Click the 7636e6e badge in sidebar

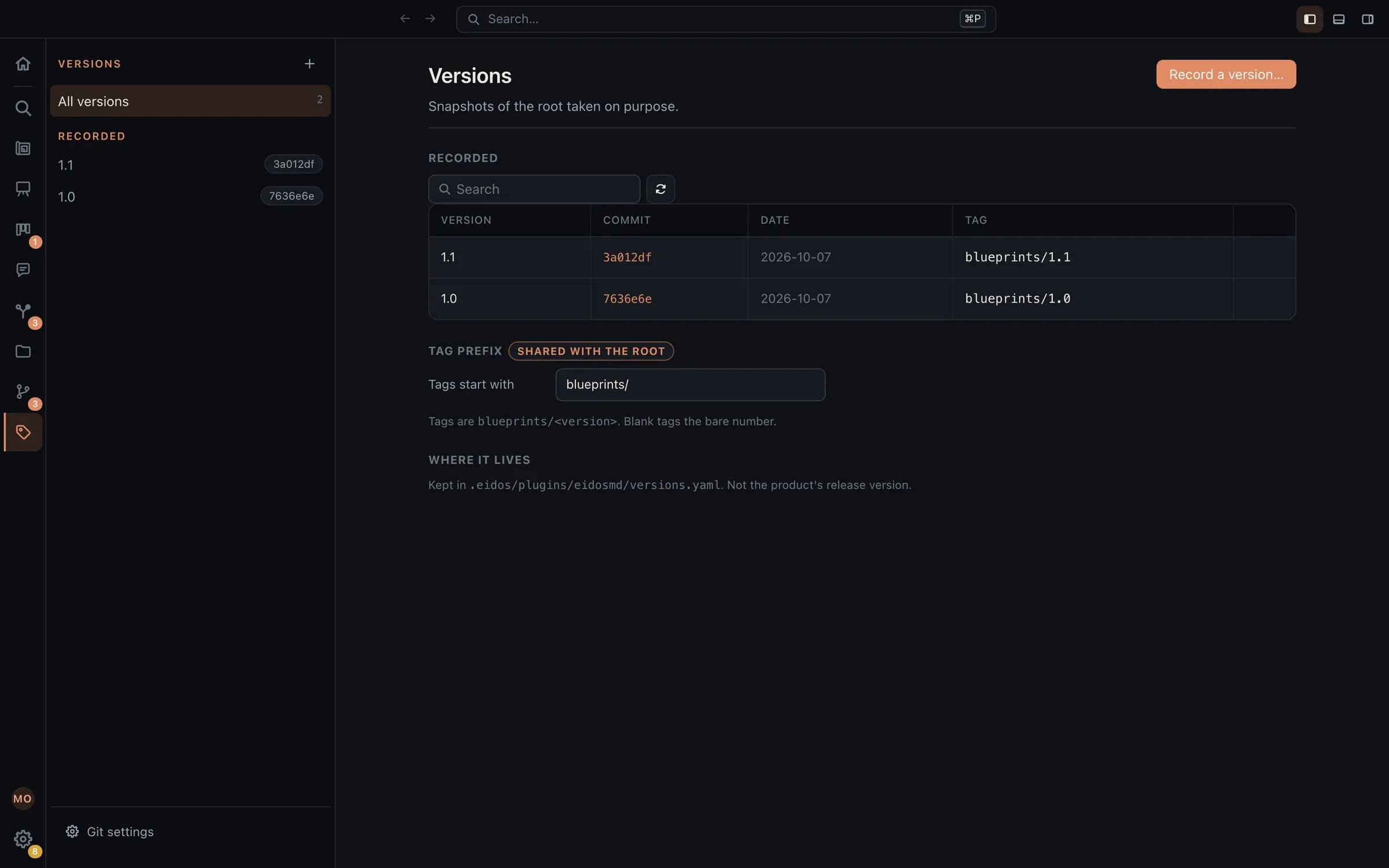[x=292, y=196]
